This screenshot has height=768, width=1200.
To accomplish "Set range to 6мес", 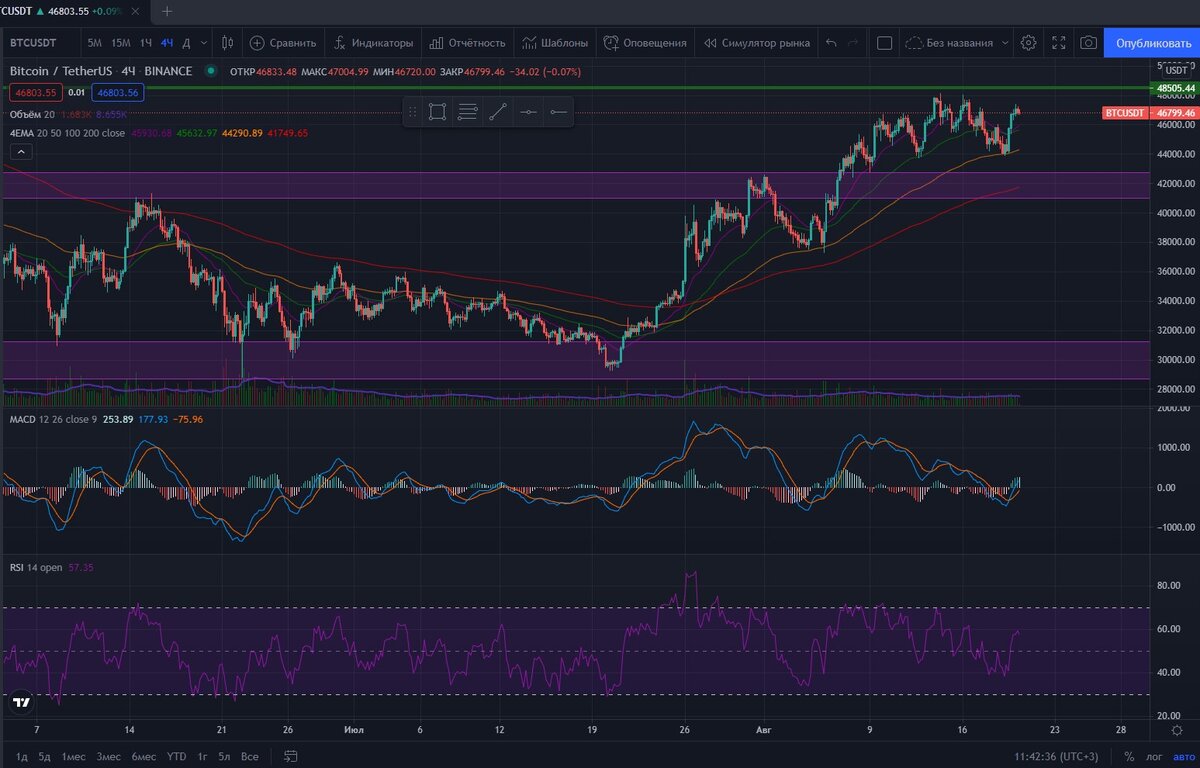I will click(x=143, y=756).
